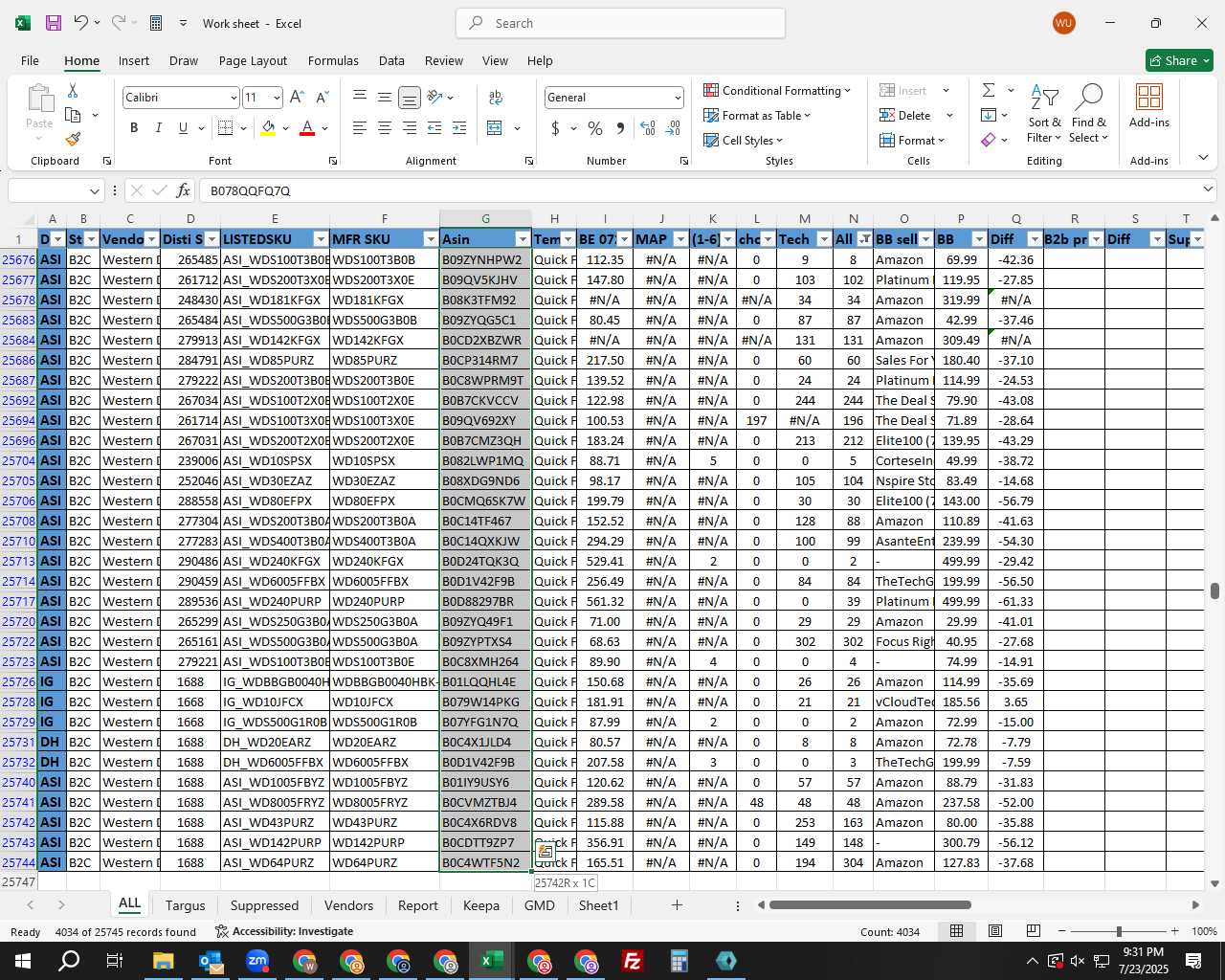1225x980 pixels.
Task: Click the Save icon in title bar
Action: [x=54, y=23]
